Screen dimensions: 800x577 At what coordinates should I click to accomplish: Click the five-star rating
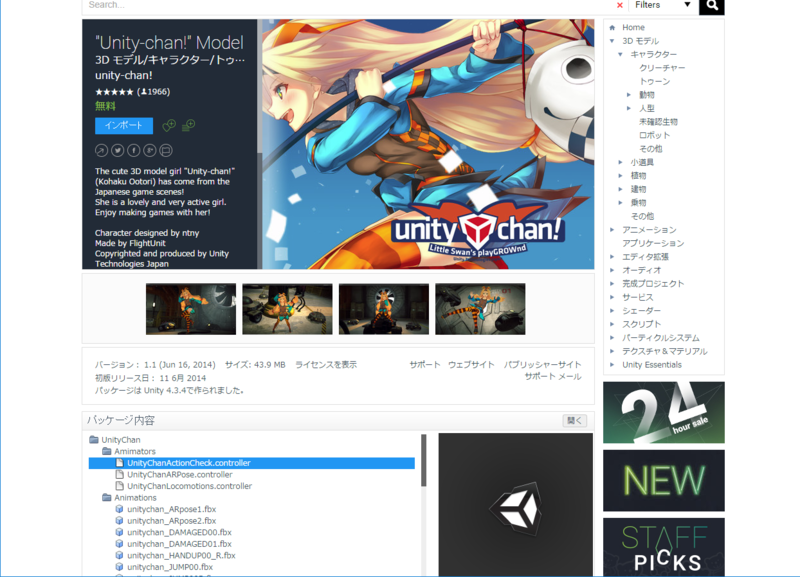click(x=114, y=92)
